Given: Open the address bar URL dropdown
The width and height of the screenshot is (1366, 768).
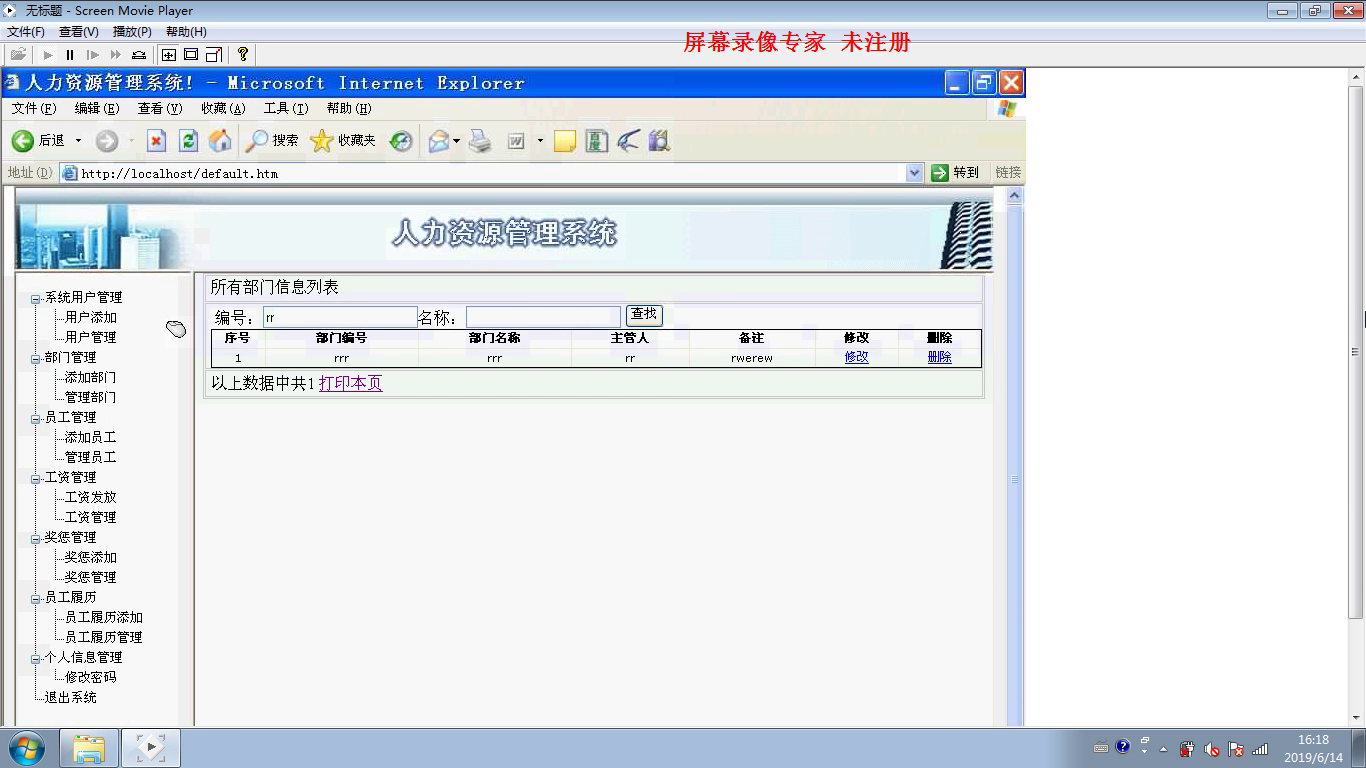Looking at the screenshot, I should tap(914, 173).
